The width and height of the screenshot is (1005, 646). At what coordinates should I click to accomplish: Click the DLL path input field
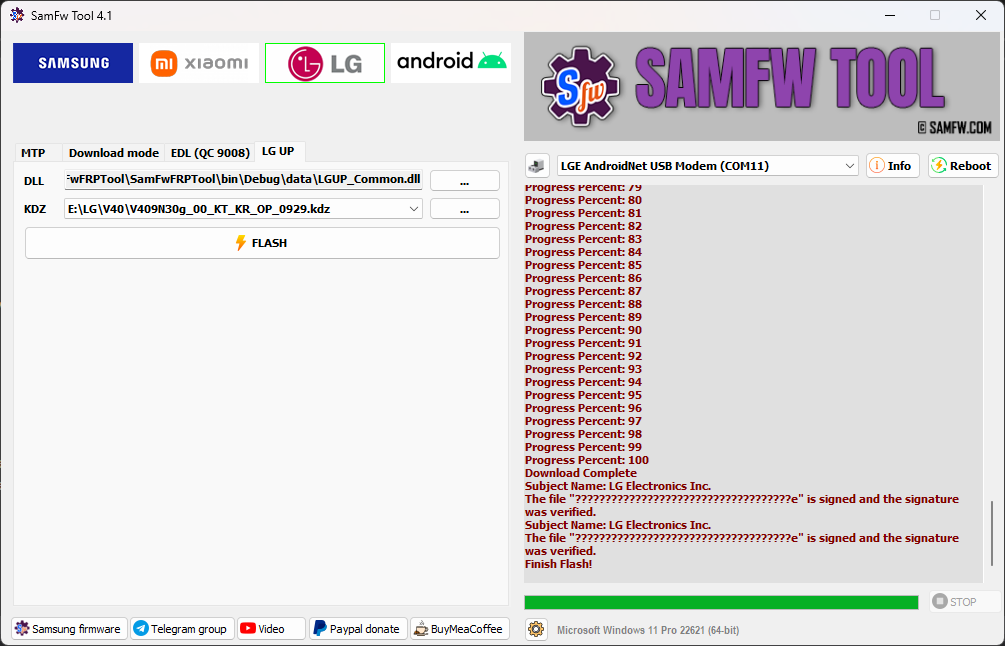[x=244, y=179]
